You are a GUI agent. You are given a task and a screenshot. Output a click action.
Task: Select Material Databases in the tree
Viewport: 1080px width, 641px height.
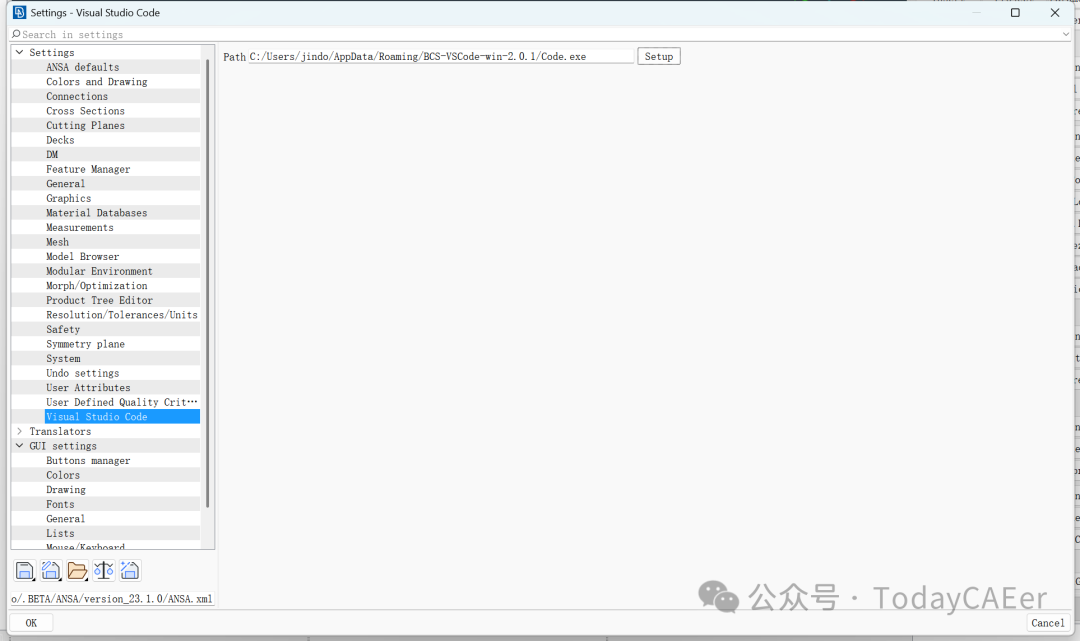96,213
